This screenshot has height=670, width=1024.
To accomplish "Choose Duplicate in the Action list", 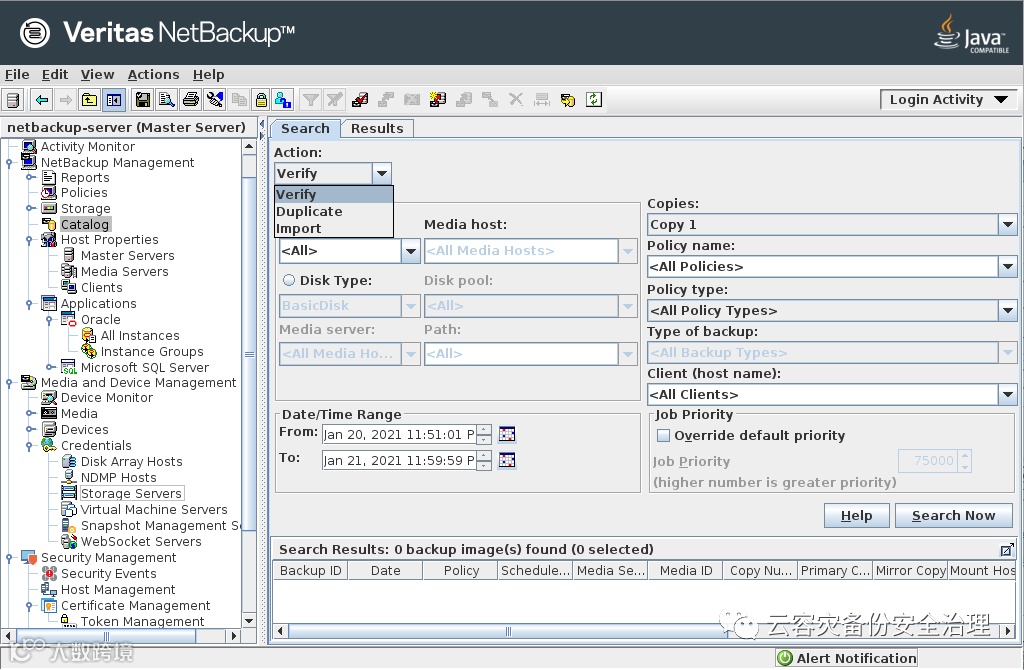I will click(334, 212).
